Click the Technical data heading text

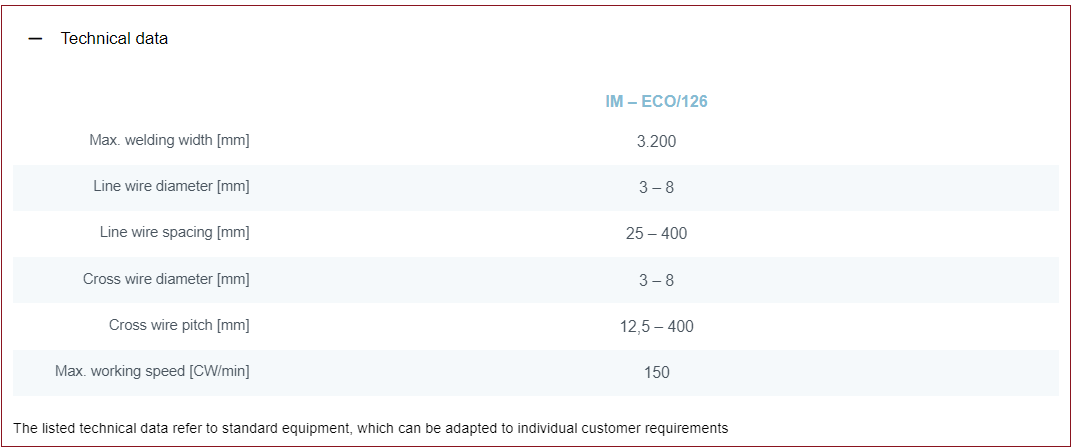114,39
